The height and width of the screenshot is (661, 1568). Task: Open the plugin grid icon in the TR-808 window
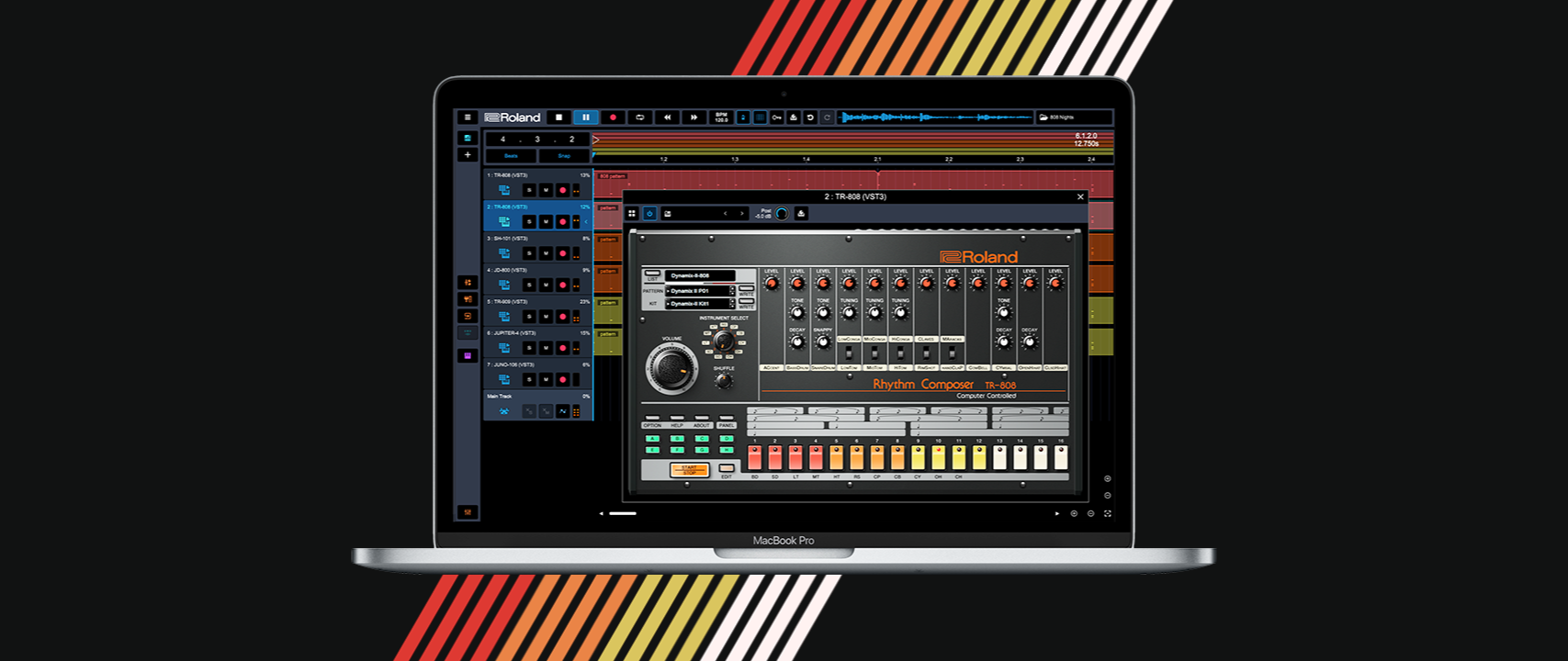tap(632, 213)
